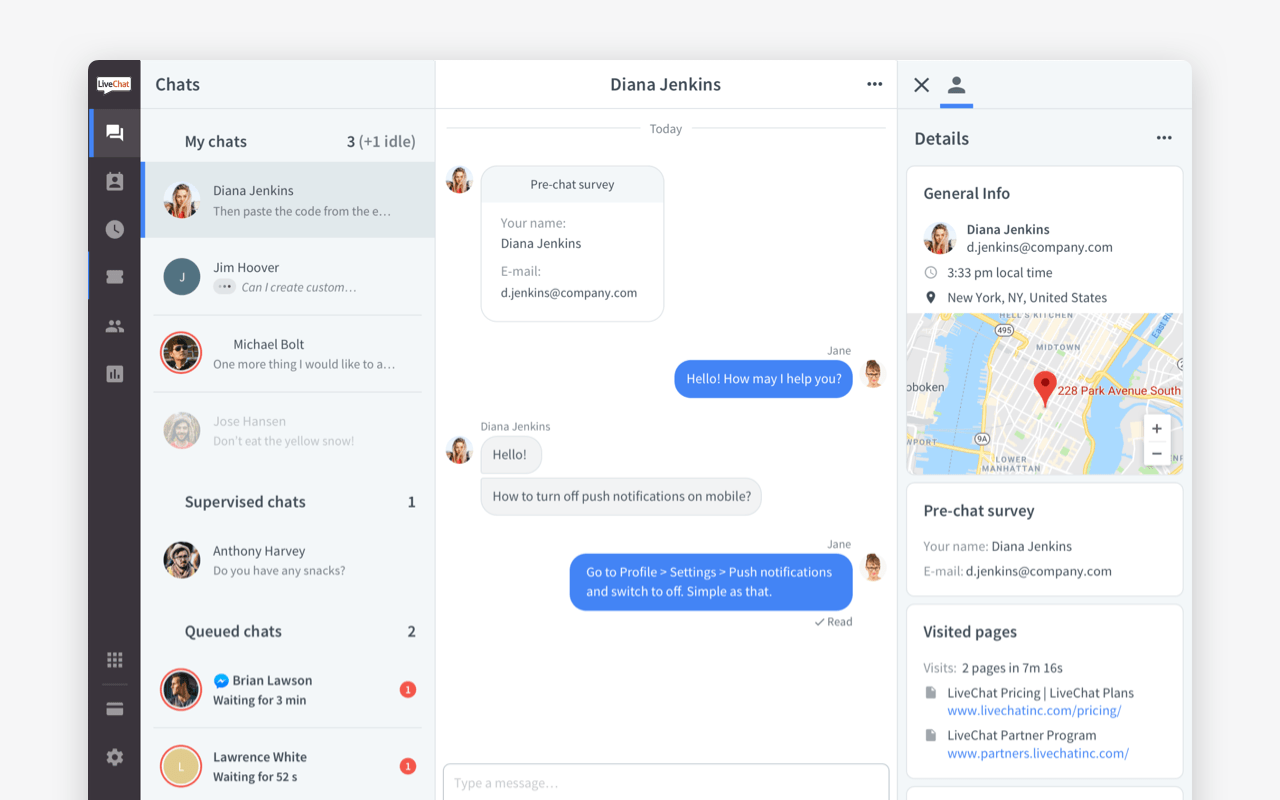This screenshot has width=1280, height=800.
Task: Click the '3 (+1 idle)' chat count
Action: click(x=381, y=141)
